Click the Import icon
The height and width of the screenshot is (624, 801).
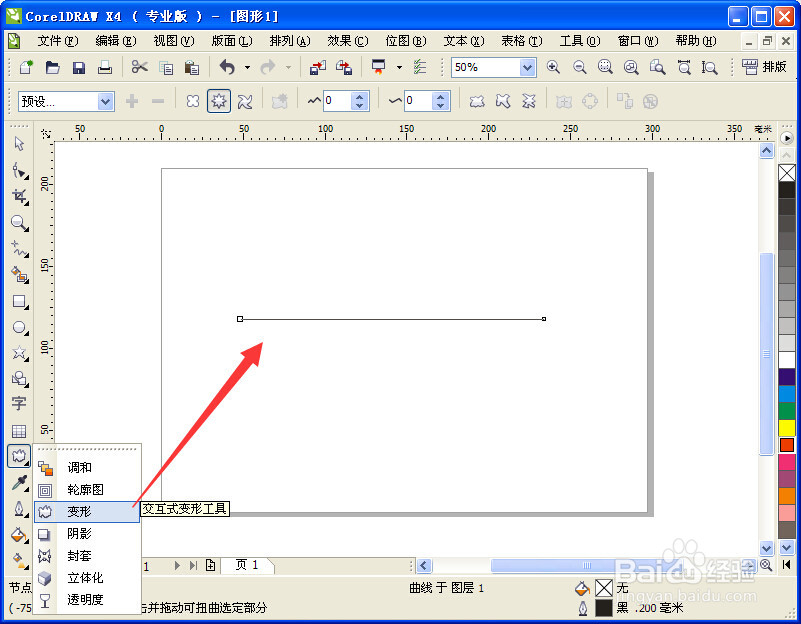point(318,67)
